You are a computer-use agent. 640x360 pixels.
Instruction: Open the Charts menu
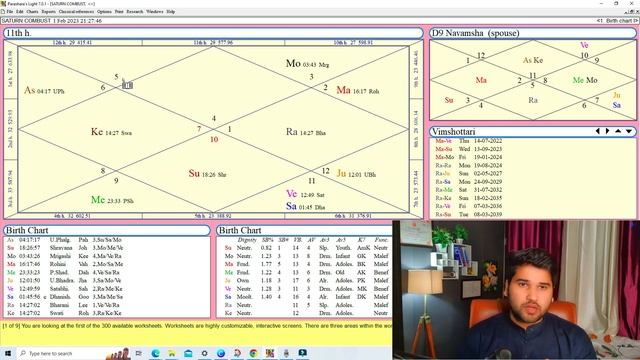(x=32, y=12)
